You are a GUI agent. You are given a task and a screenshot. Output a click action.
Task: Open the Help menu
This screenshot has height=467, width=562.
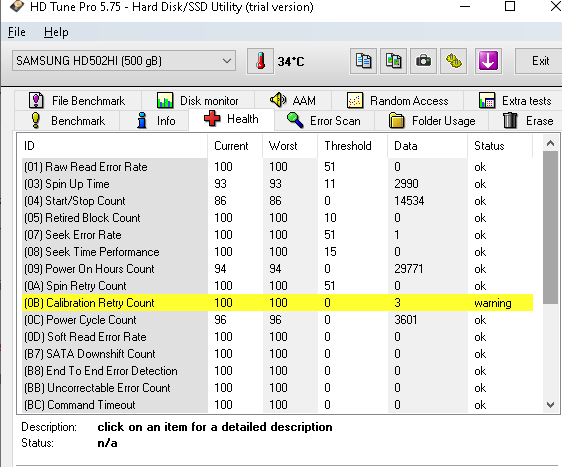click(x=56, y=32)
